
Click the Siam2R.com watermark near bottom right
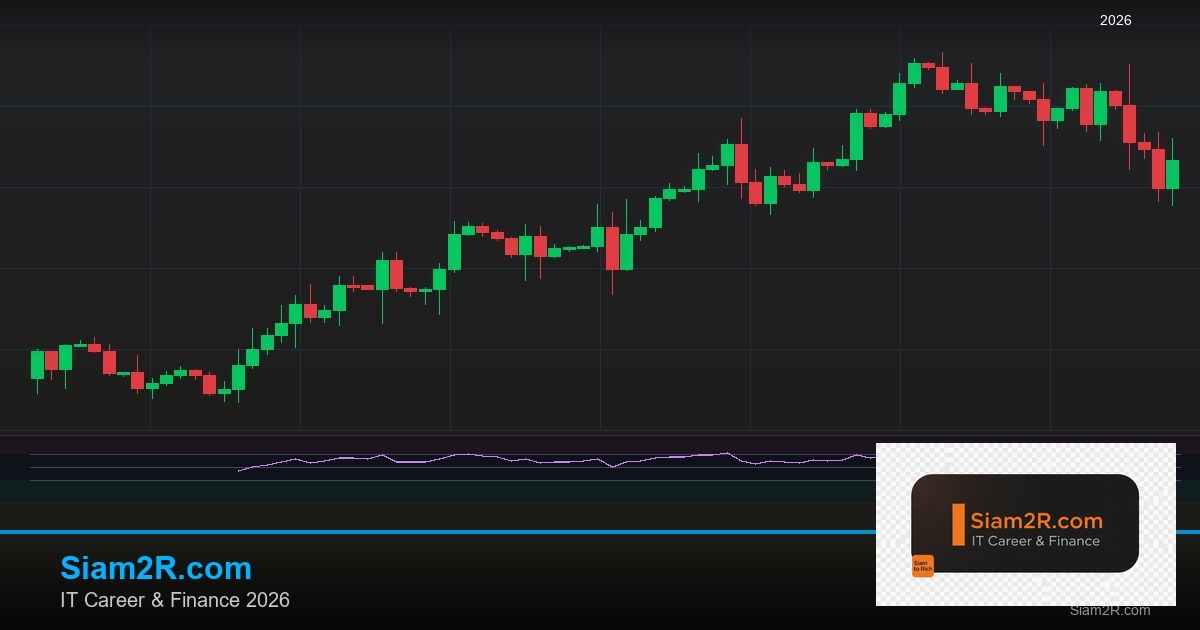[1108, 610]
